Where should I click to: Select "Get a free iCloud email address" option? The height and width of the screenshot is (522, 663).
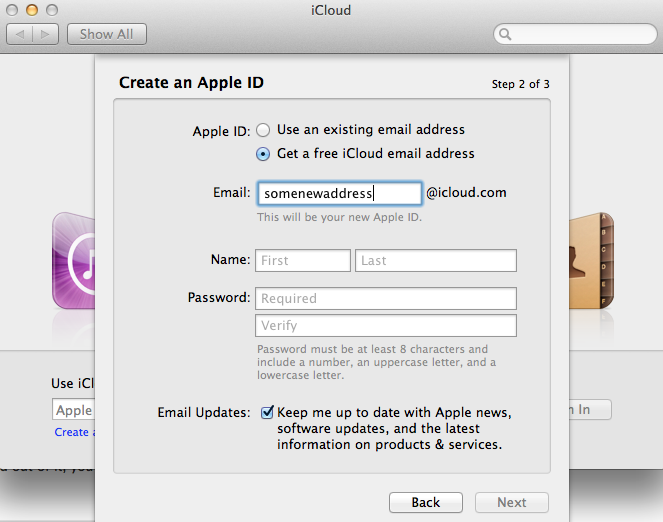tap(263, 154)
